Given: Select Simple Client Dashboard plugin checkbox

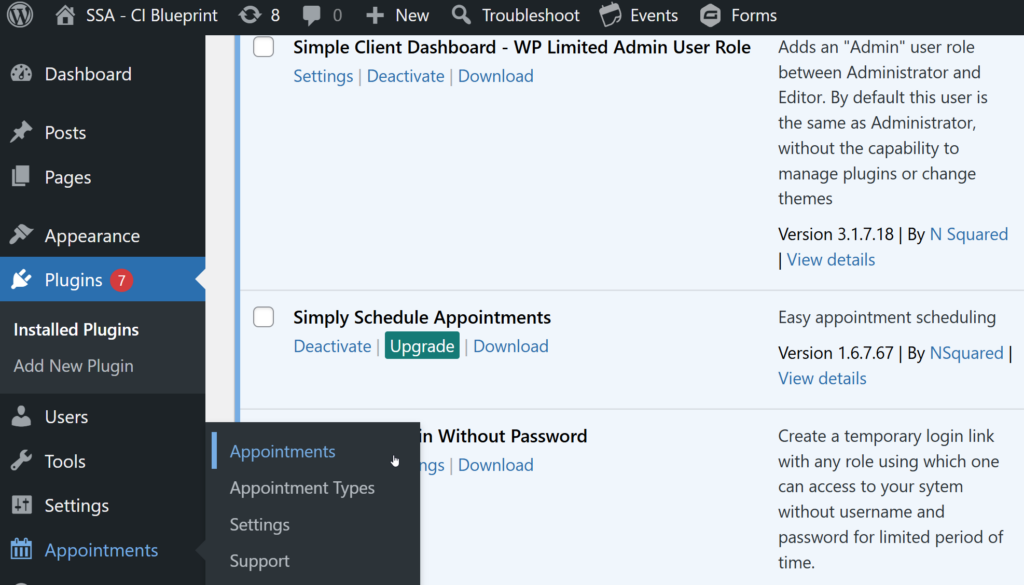Looking at the screenshot, I should [x=264, y=47].
